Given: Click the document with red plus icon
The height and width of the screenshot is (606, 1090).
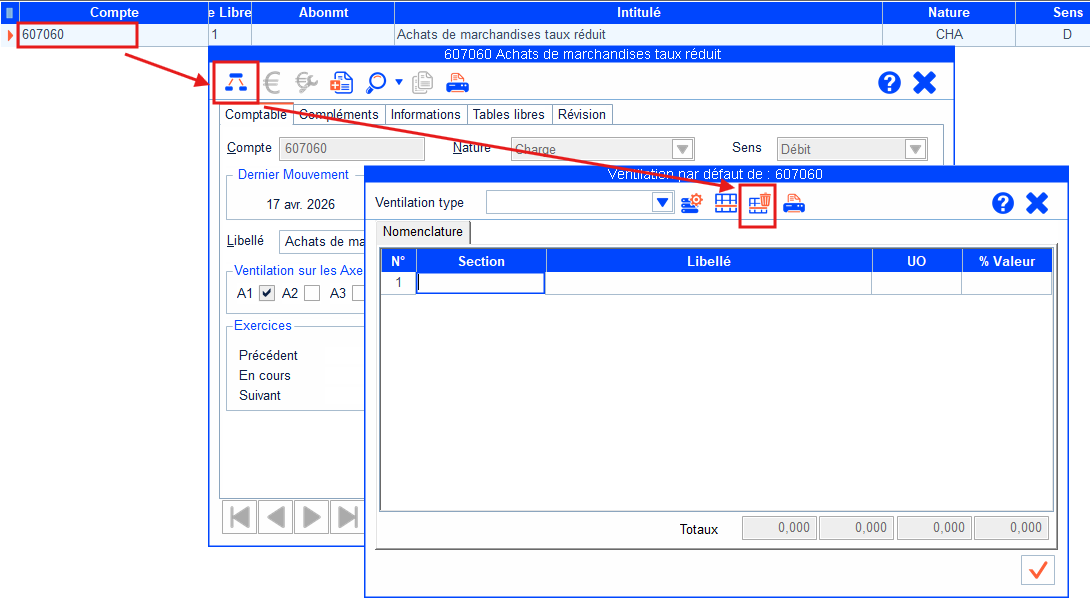Looking at the screenshot, I should tap(342, 83).
